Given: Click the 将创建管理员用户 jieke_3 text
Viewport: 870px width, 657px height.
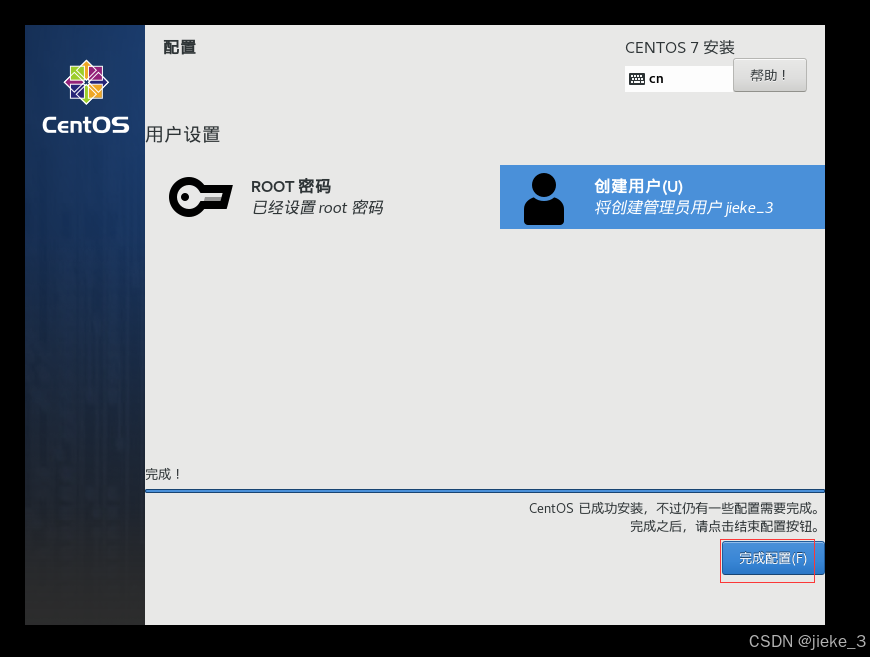Looking at the screenshot, I should point(684,208).
